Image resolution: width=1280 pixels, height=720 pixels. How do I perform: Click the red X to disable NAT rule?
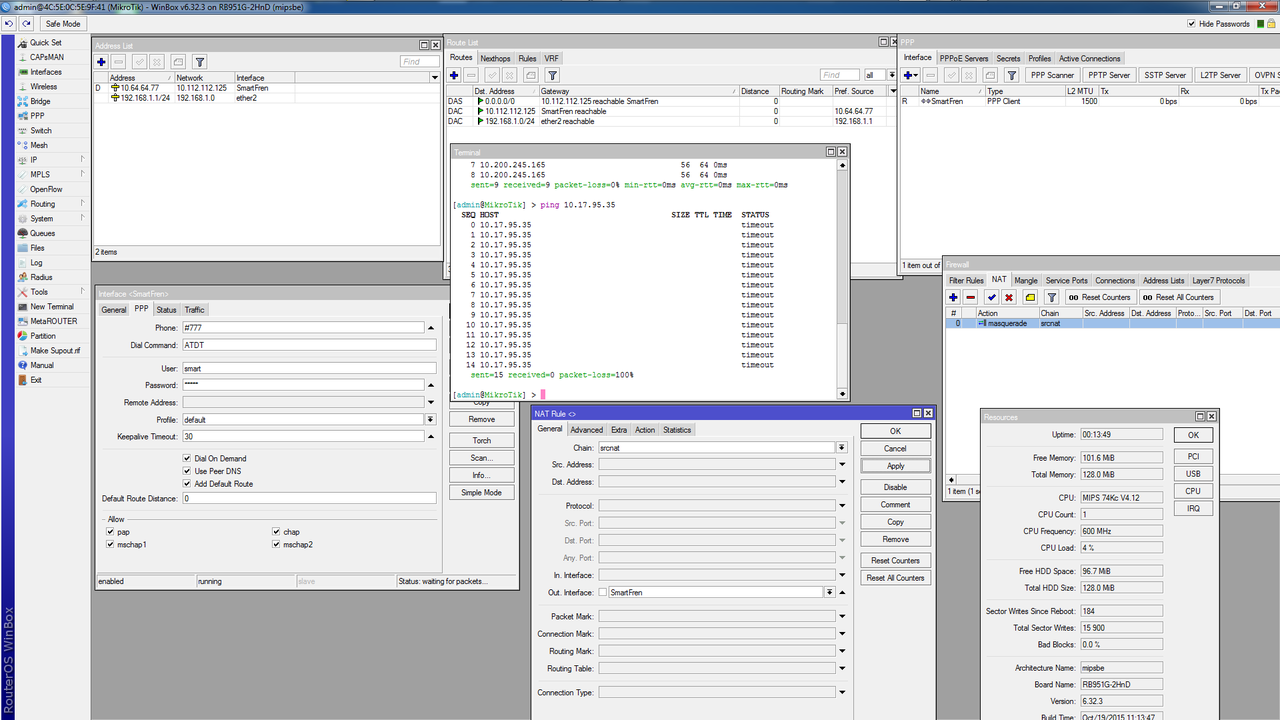(1009, 297)
